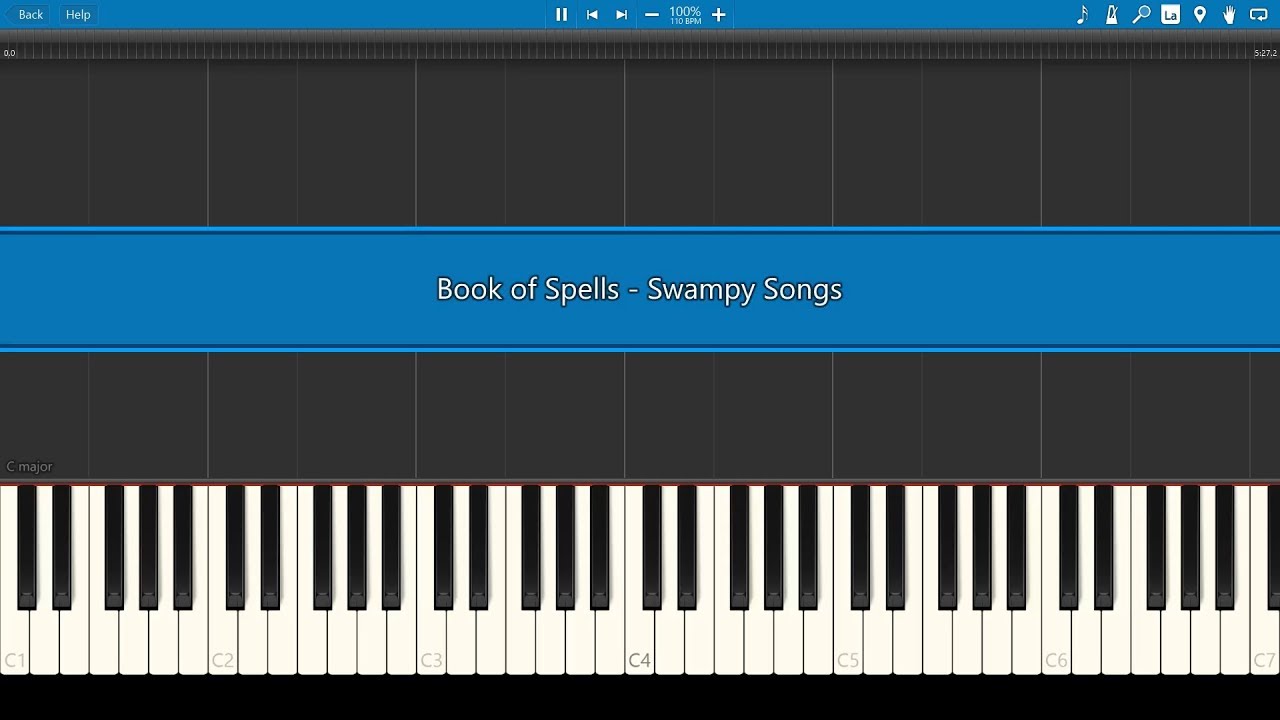1280x720 pixels.
Task: Click the C major key signature label
Action: [29, 466]
